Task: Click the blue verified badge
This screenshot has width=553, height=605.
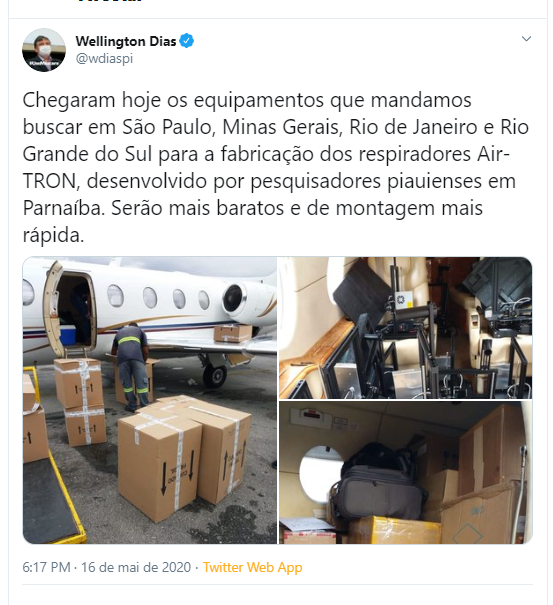Action: tap(187, 41)
